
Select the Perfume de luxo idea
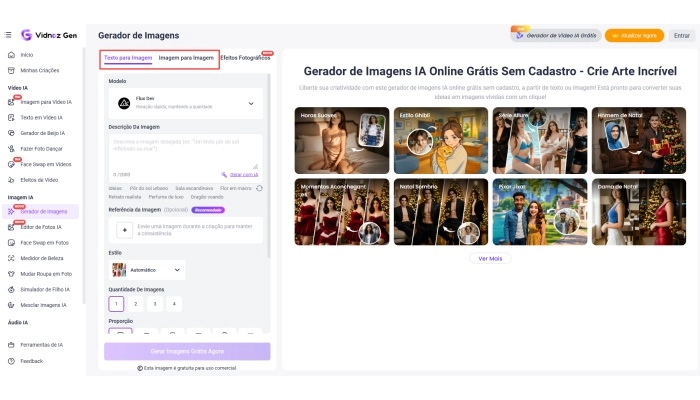point(166,197)
